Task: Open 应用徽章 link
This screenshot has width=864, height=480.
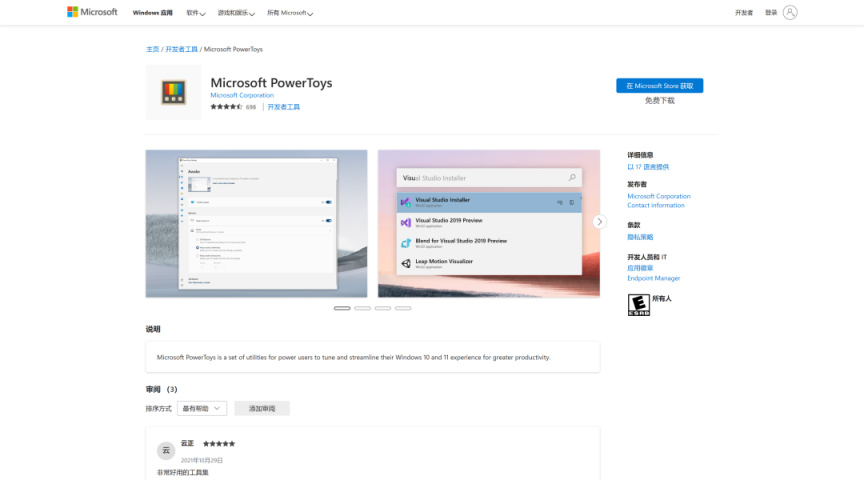Action: click(x=640, y=268)
